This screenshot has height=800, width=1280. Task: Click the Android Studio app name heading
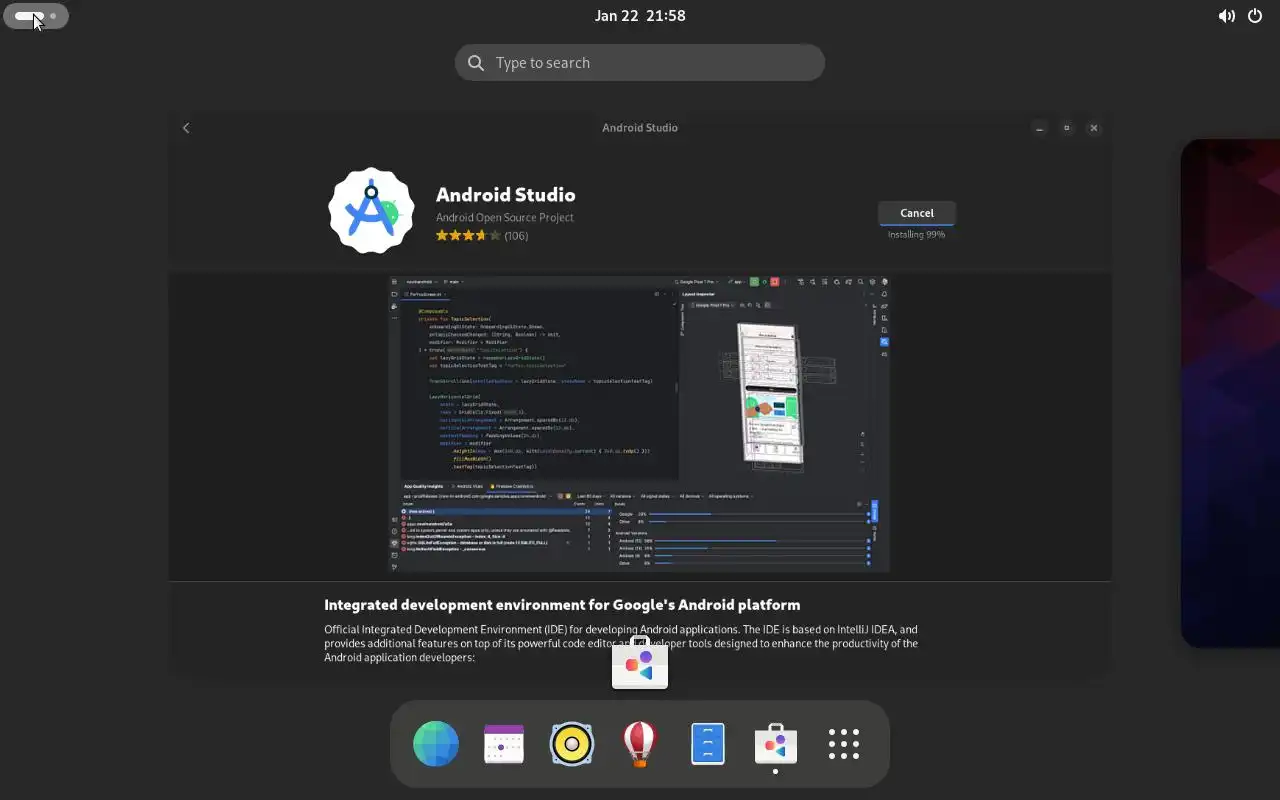506,195
